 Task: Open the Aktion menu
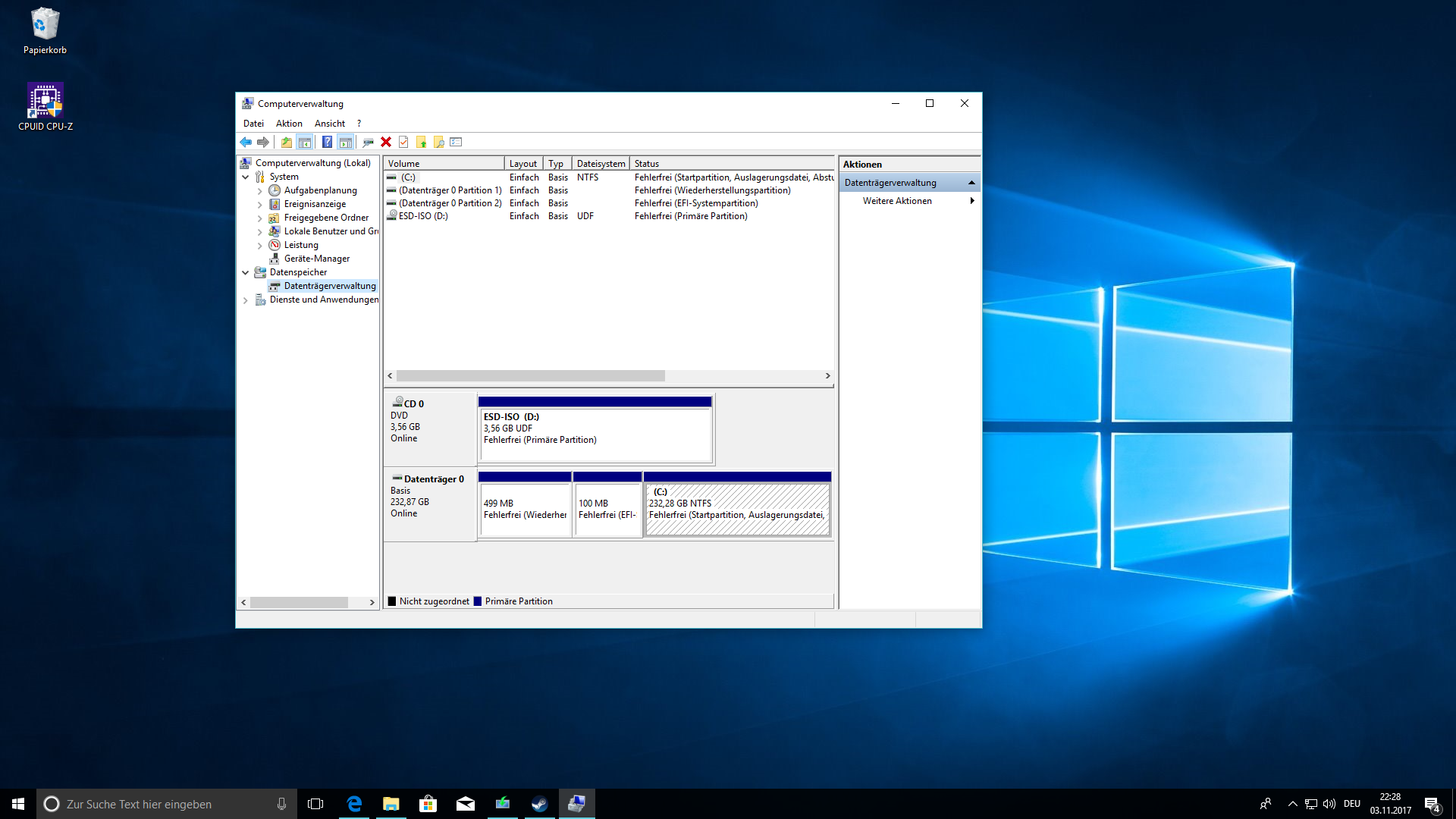(288, 124)
